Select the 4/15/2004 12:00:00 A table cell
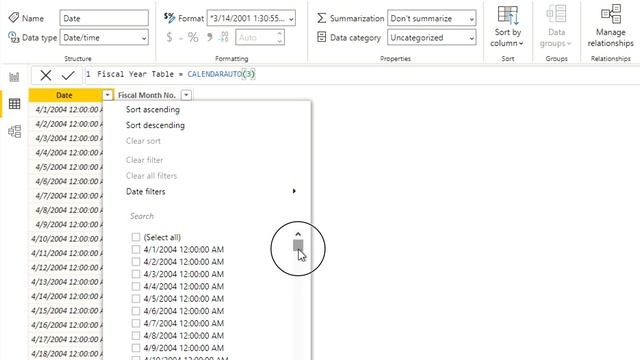The height and width of the screenshot is (360, 640). 66,311
